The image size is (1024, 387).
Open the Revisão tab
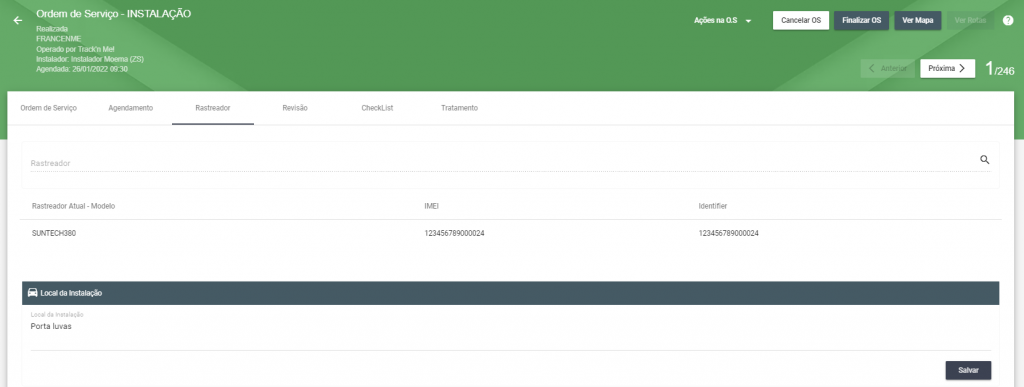(295, 108)
